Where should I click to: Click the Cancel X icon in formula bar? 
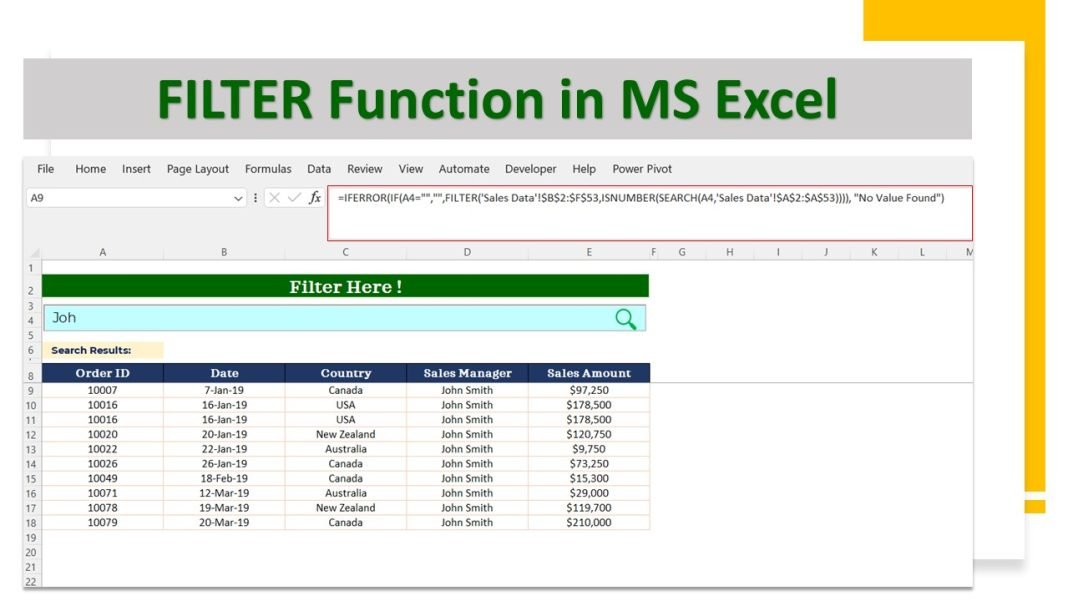coord(274,198)
